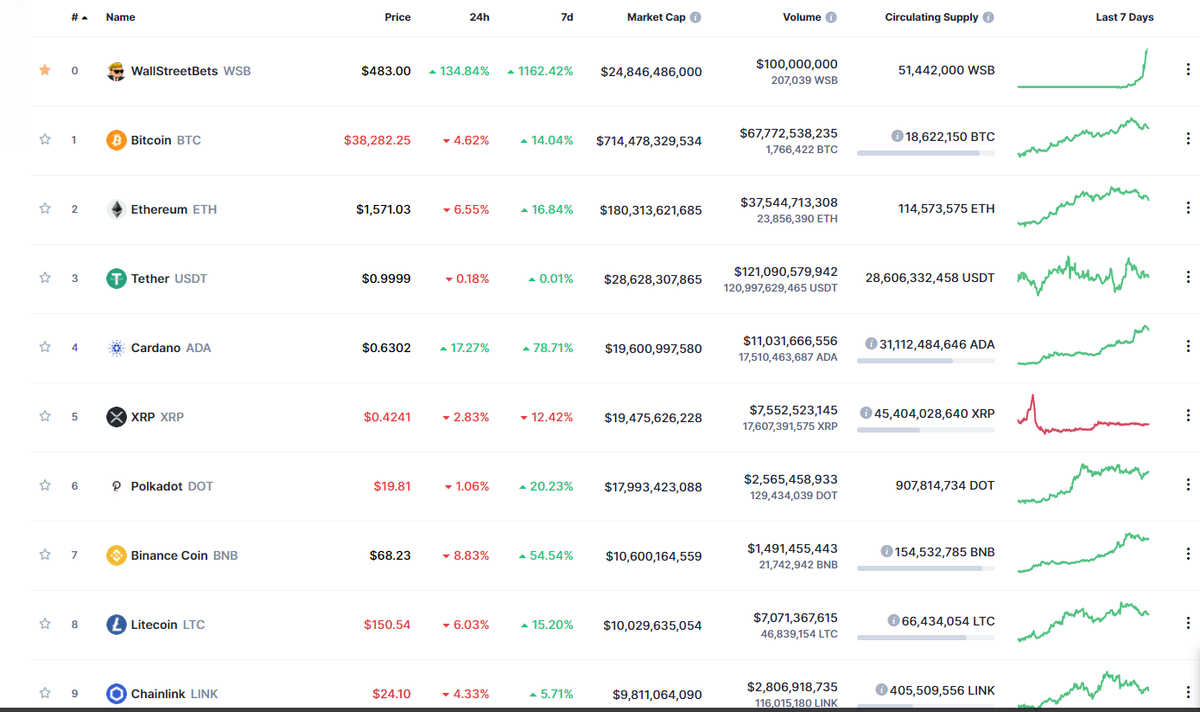This screenshot has width=1200, height=712.
Task: Click the Ethereum diamond logo
Action: pos(116,209)
